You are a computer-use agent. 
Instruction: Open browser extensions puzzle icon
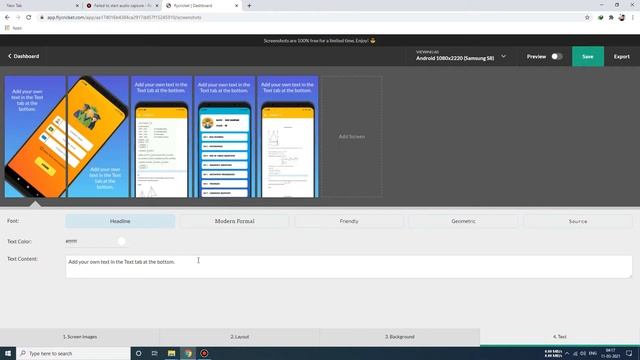click(x=611, y=18)
